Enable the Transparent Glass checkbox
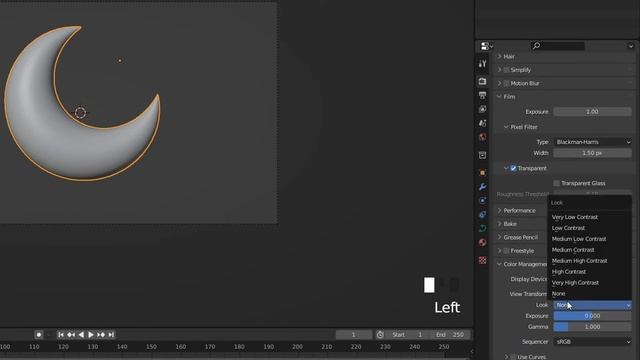 click(x=556, y=183)
